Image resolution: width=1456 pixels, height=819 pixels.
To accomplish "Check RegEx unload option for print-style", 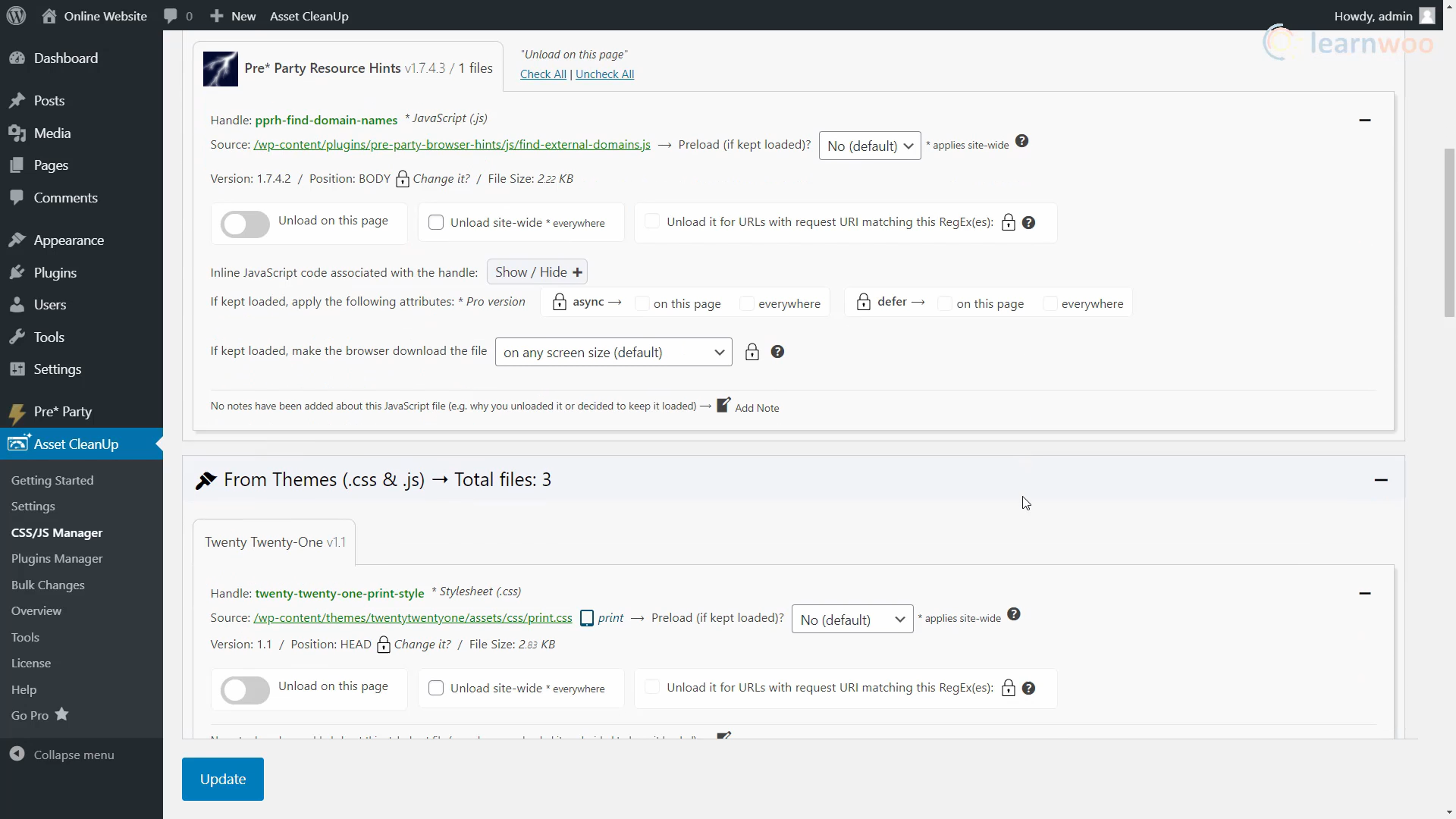I will pos(652,687).
